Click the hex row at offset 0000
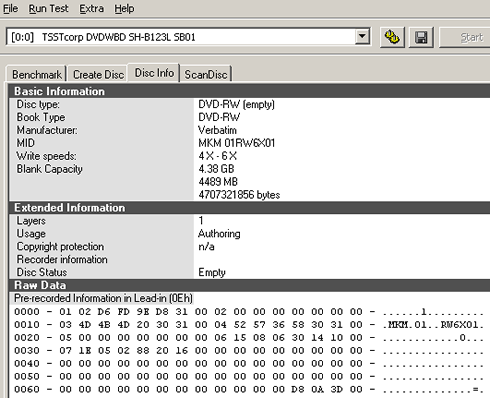Viewport: 490px width, 398px height. coord(249,312)
